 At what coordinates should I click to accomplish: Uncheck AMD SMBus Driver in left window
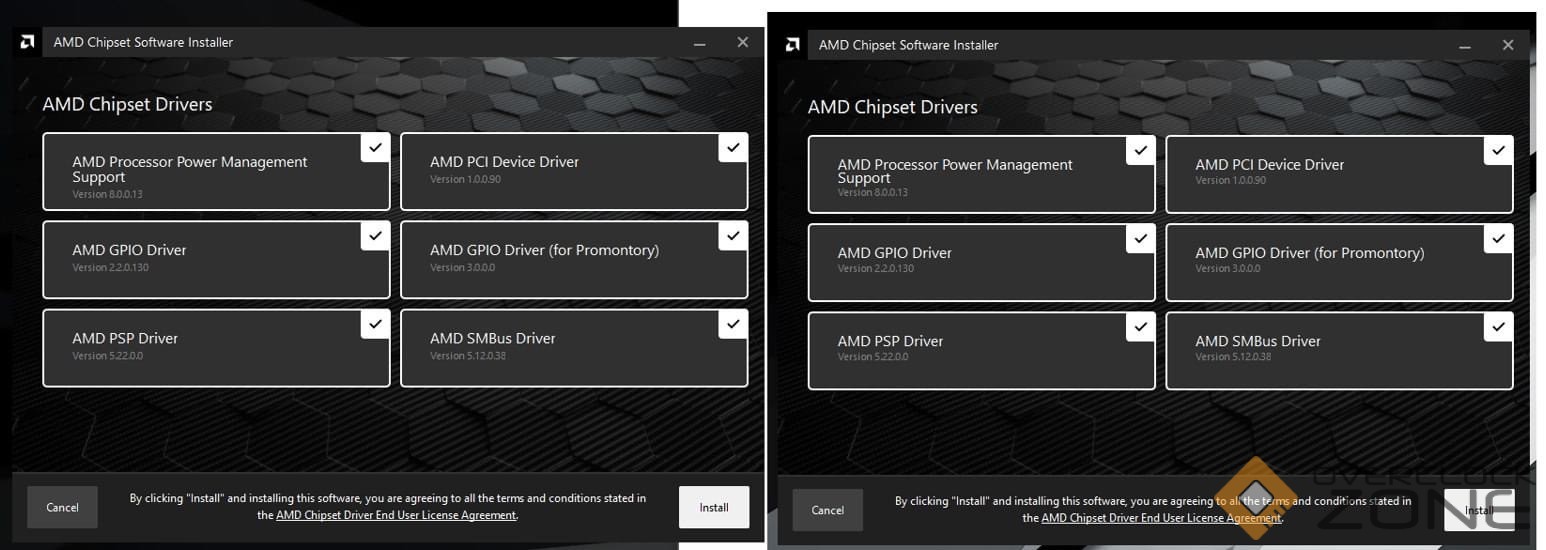[732, 324]
